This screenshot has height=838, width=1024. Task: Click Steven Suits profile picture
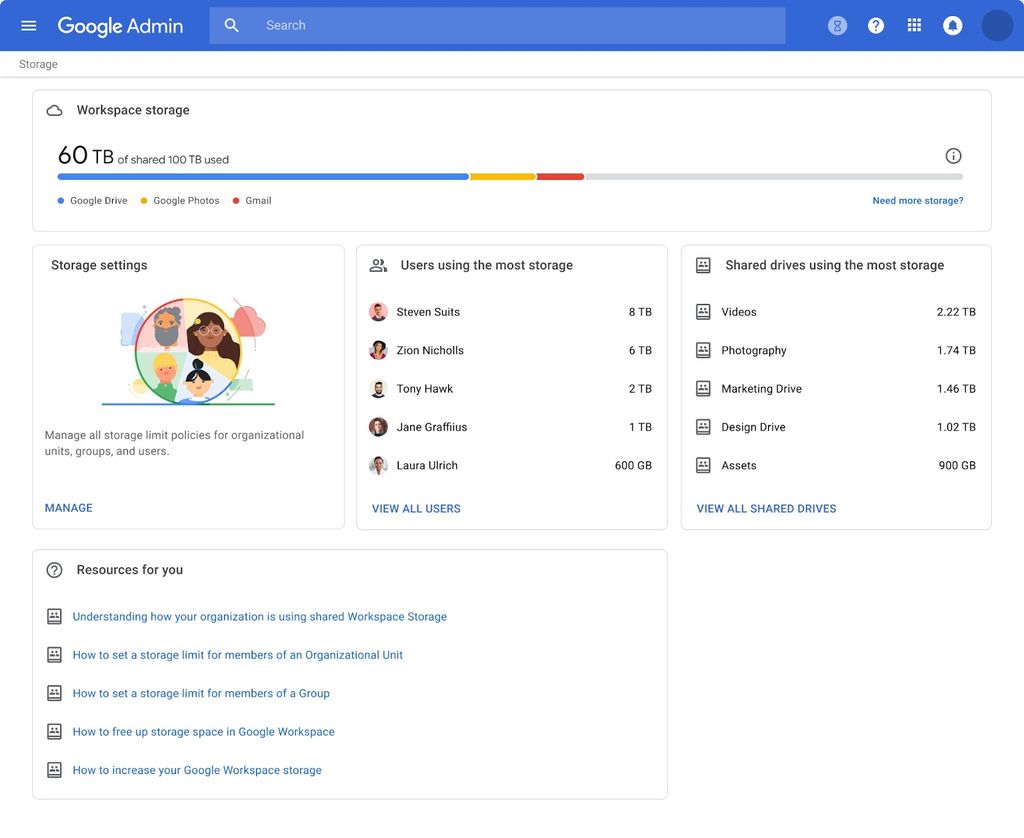pyautogui.click(x=378, y=311)
